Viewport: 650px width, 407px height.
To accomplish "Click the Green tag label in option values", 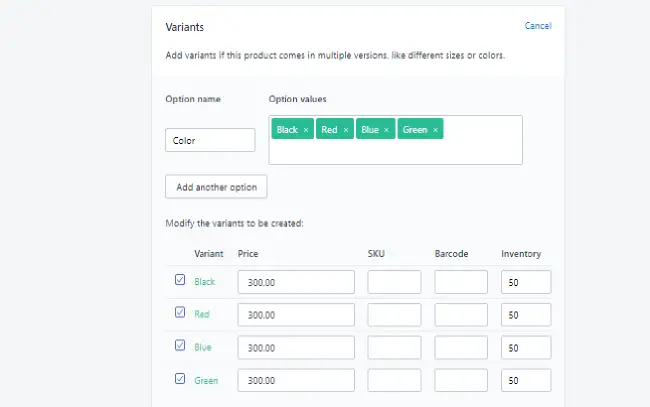I will tap(415, 130).
